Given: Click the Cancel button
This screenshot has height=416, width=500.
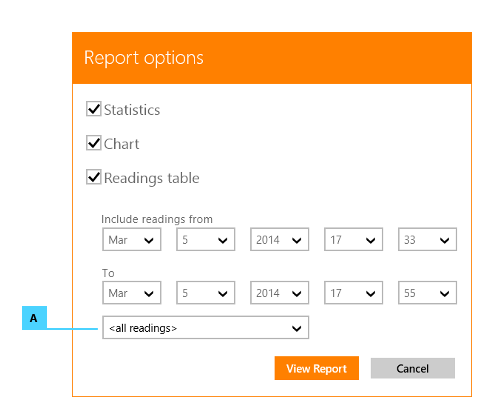Looking at the screenshot, I should [x=413, y=368].
